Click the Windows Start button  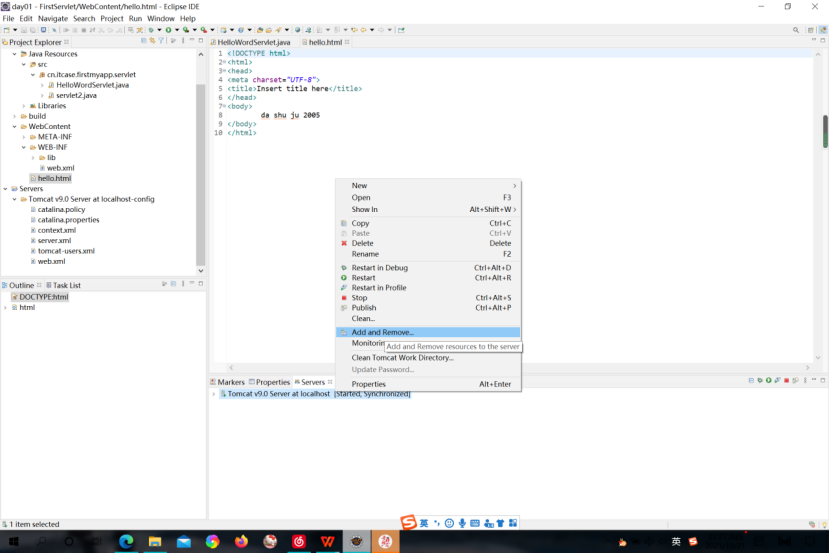click(x=14, y=541)
